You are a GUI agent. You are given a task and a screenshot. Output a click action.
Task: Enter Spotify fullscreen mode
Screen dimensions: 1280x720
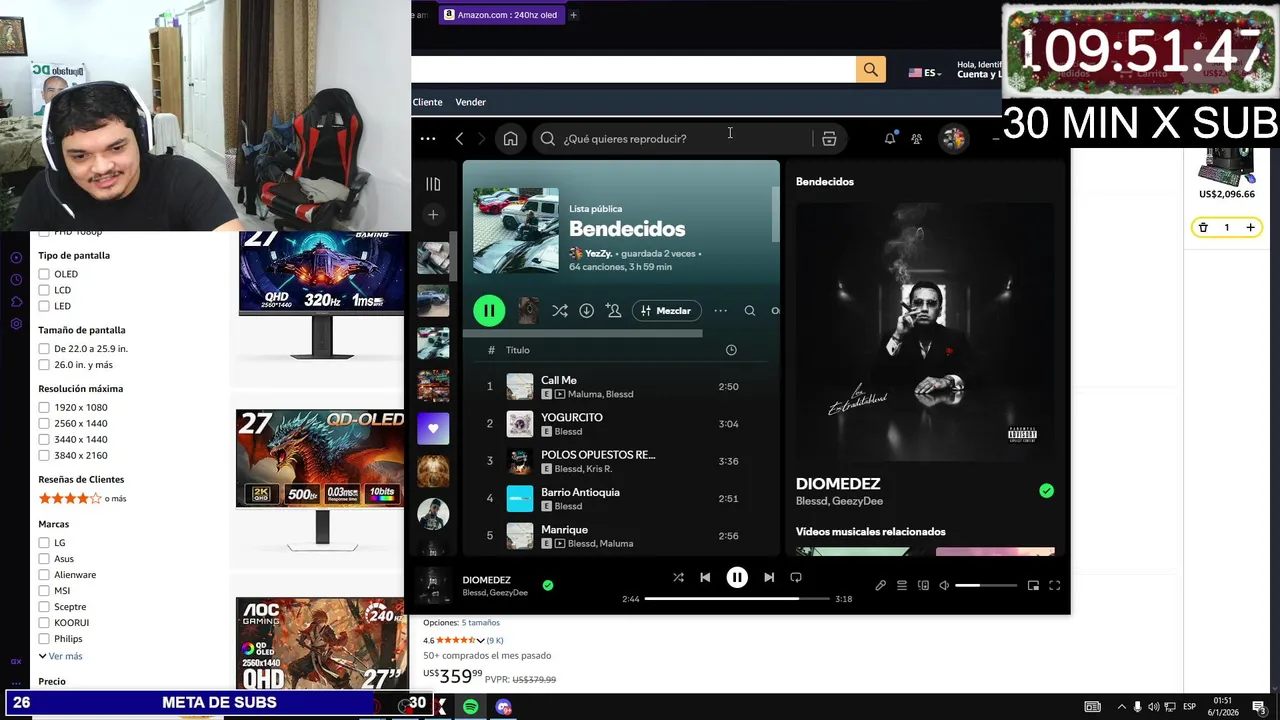(x=1054, y=586)
